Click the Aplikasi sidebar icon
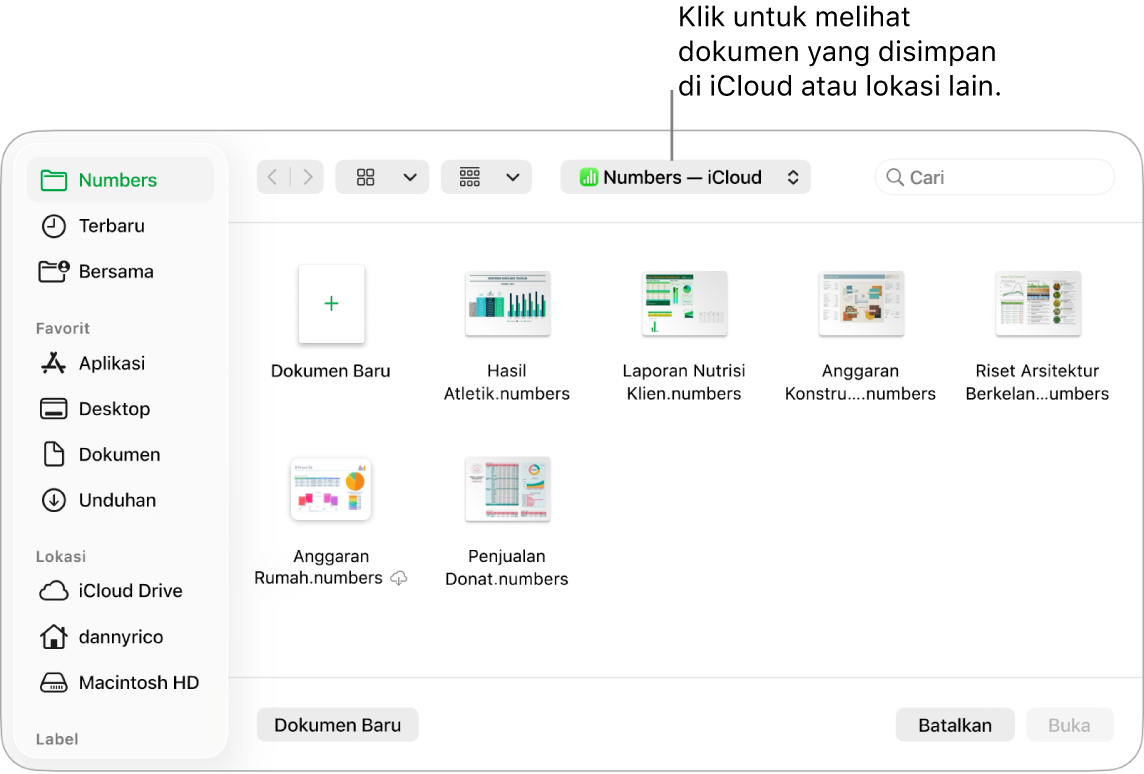Image resolution: width=1144 pixels, height=774 pixels. [53, 363]
